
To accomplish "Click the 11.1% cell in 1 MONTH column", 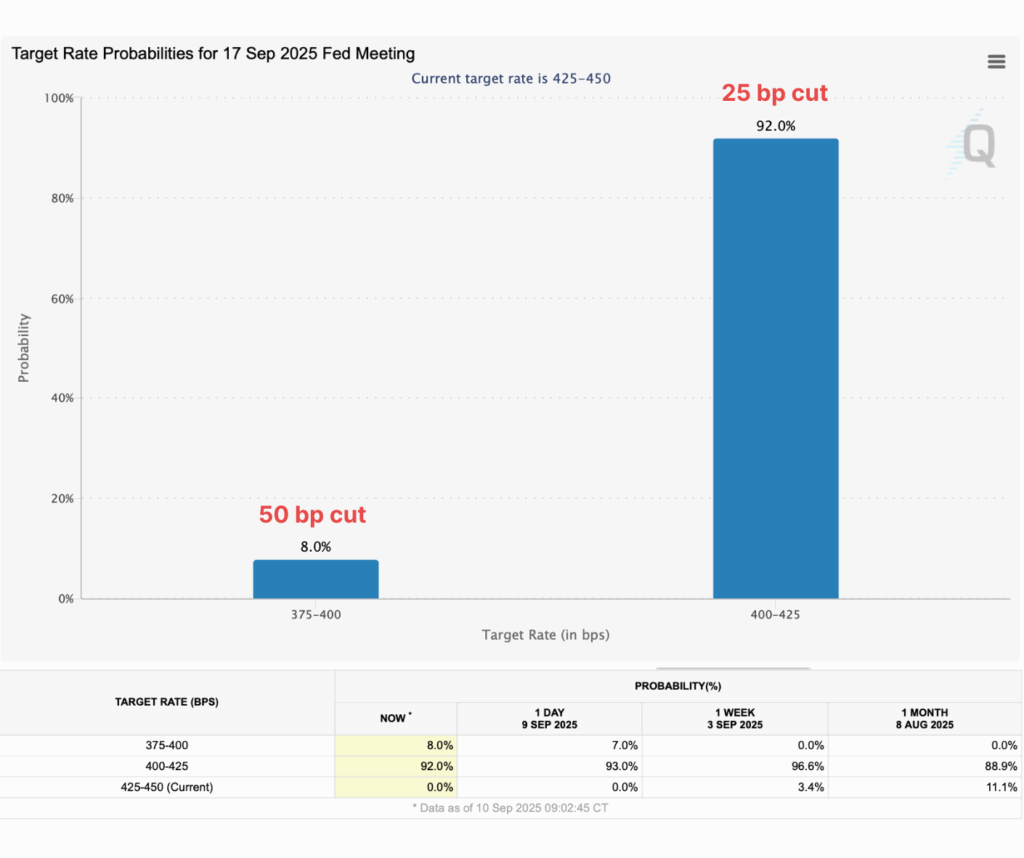I will (925, 787).
